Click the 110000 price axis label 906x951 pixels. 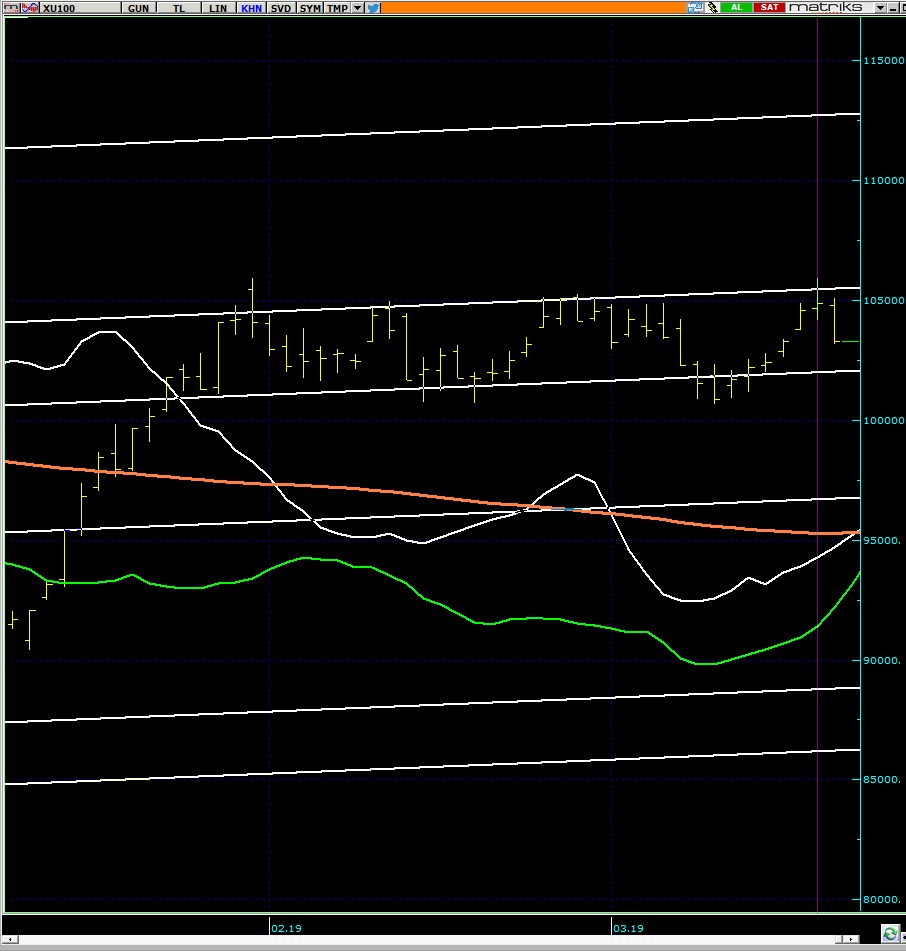tap(884, 181)
